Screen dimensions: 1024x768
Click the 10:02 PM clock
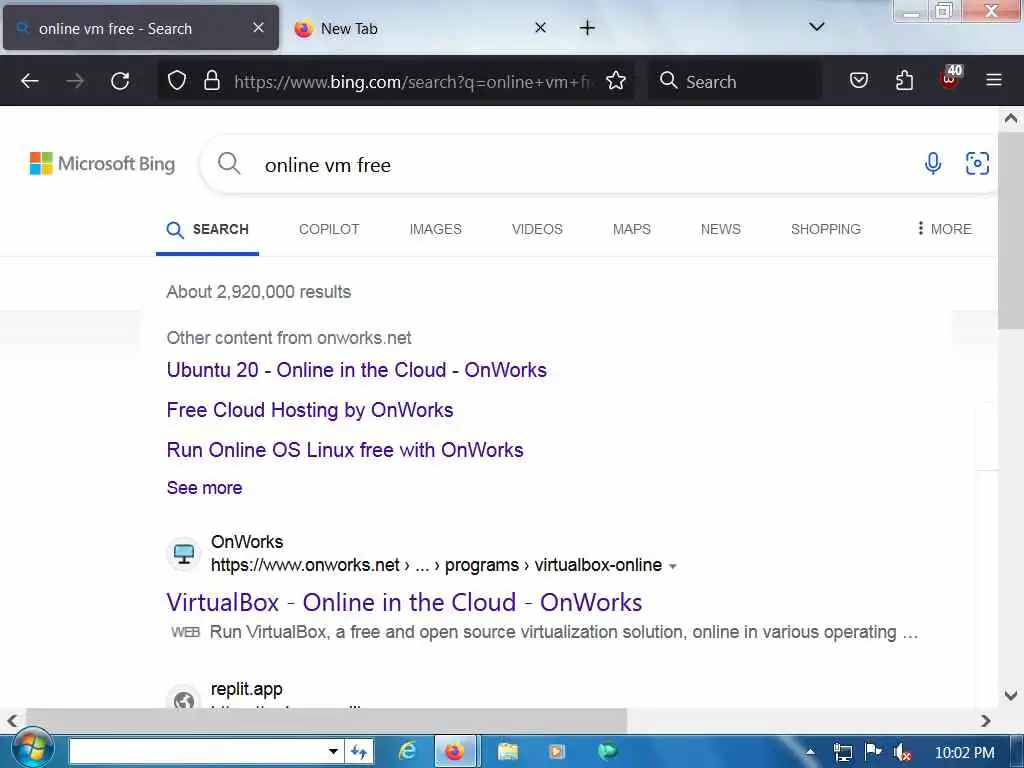pos(965,752)
